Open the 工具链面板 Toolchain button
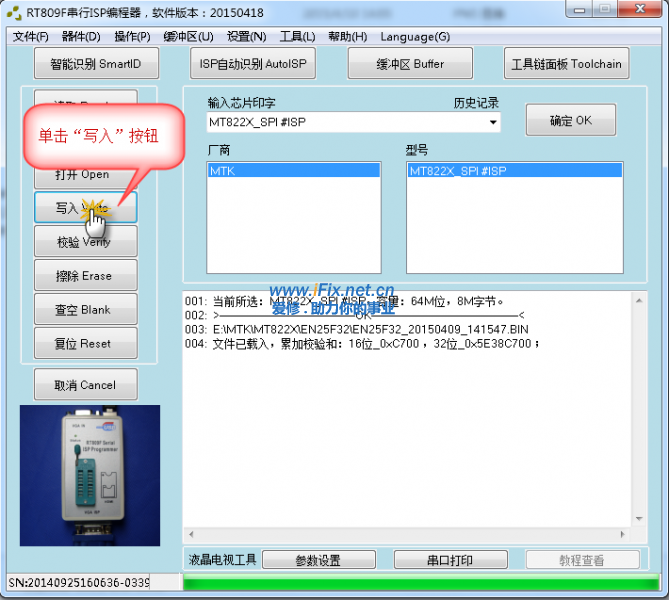The width and height of the screenshot is (669, 600). 566,64
